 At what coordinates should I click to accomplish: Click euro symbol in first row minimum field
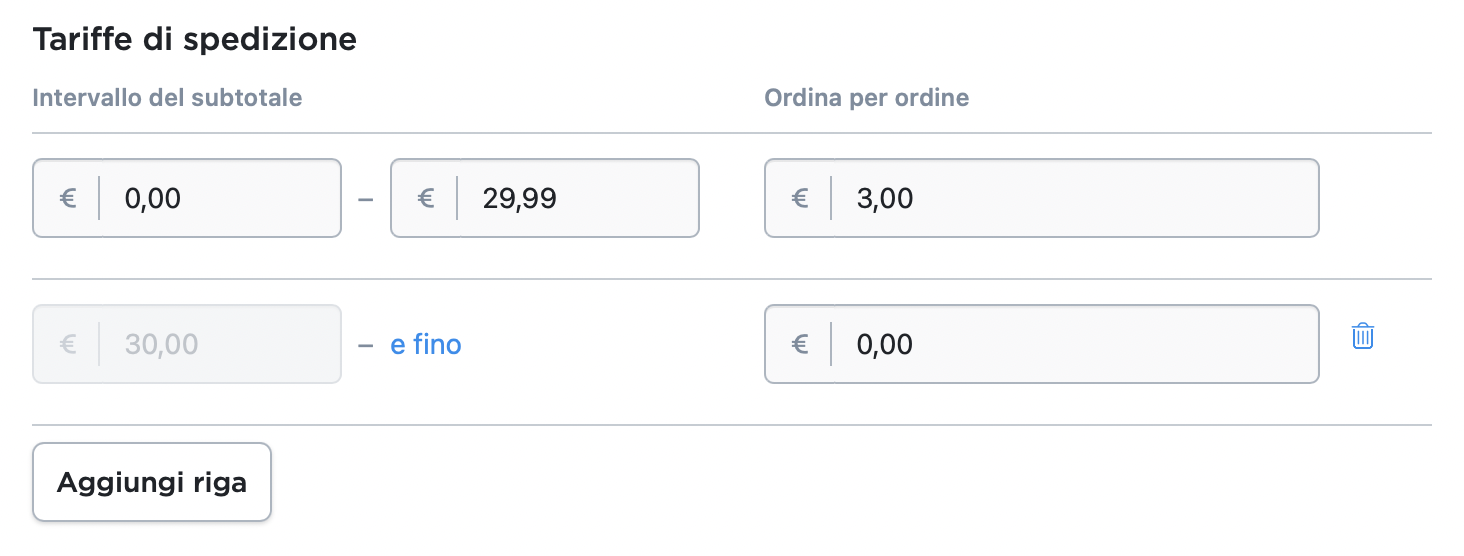coord(67,198)
